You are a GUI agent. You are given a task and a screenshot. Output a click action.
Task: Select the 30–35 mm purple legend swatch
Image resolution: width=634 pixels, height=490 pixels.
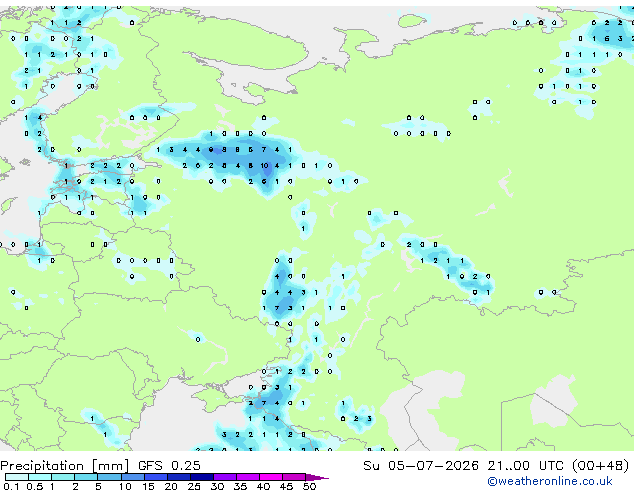coord(225,477)
